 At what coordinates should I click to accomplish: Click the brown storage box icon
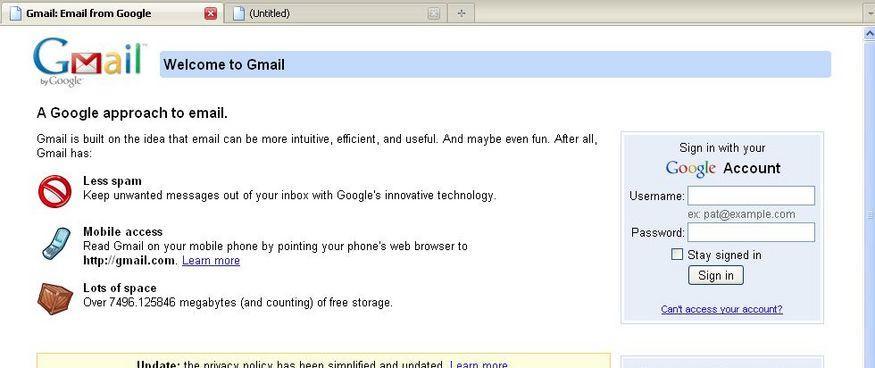55,299
